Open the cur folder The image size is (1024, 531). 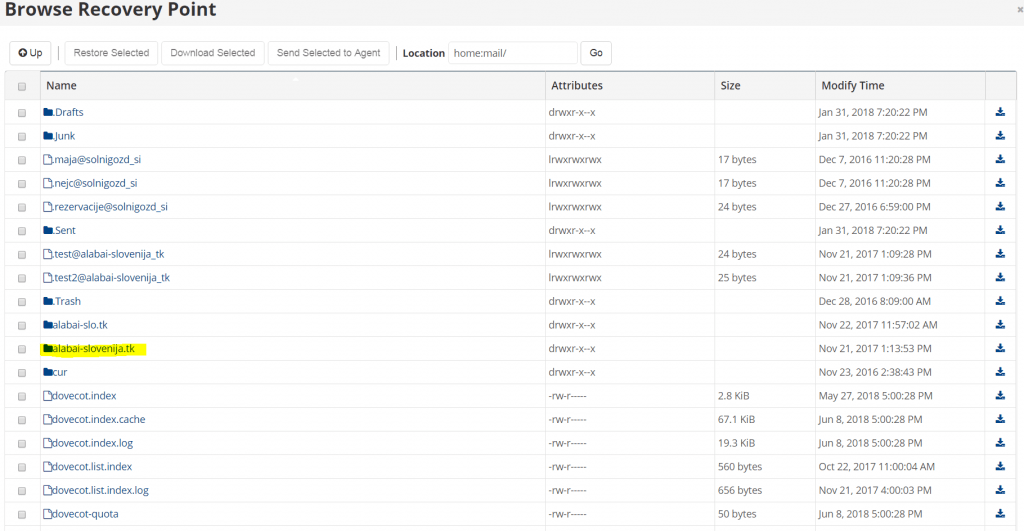tap(56, 372)
